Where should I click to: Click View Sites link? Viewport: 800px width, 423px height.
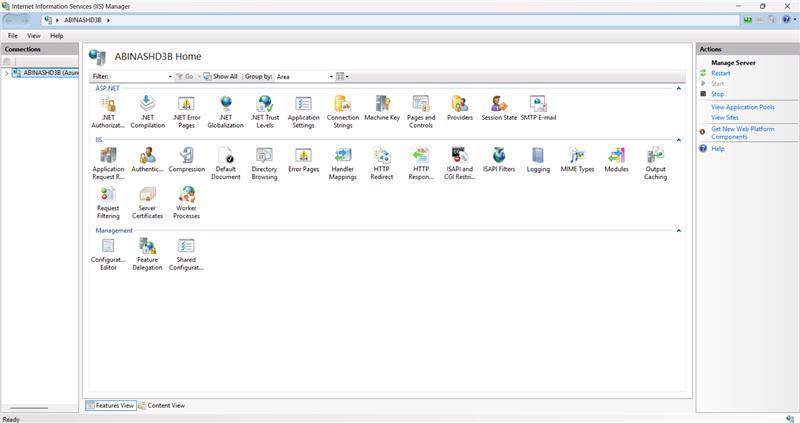[725, 117]
